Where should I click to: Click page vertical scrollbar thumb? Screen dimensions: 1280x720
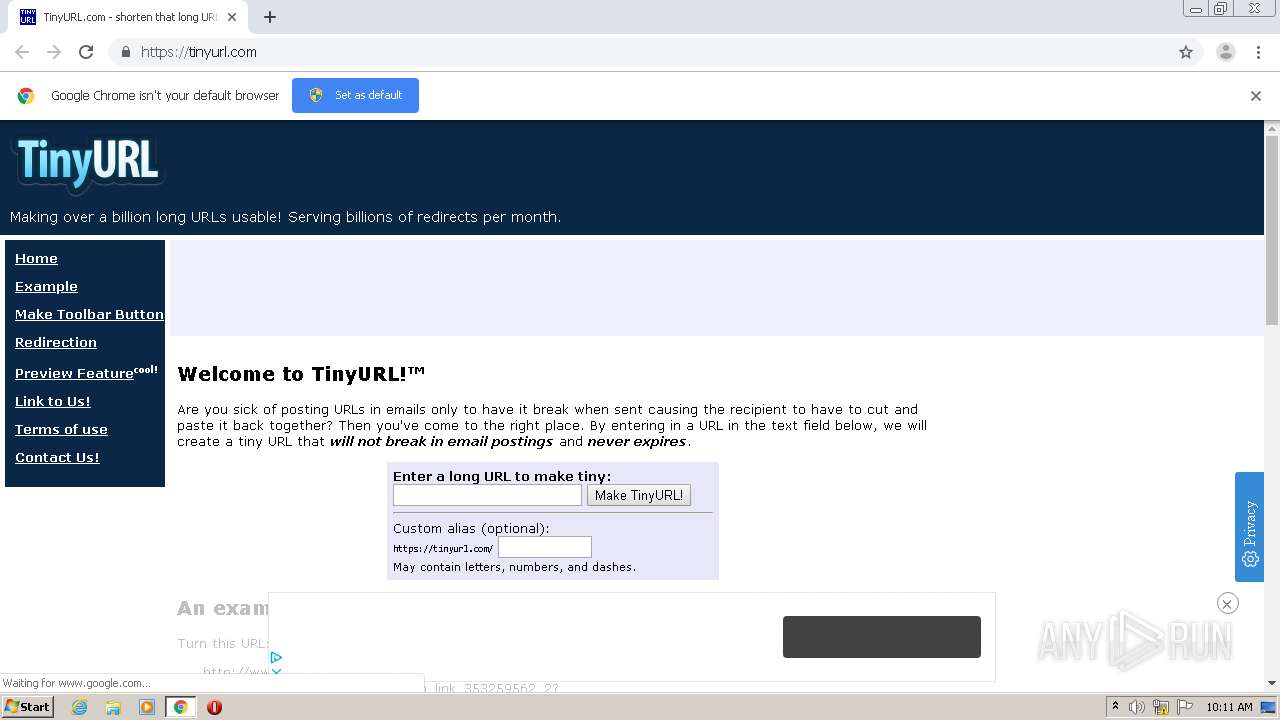(1272, 230)
